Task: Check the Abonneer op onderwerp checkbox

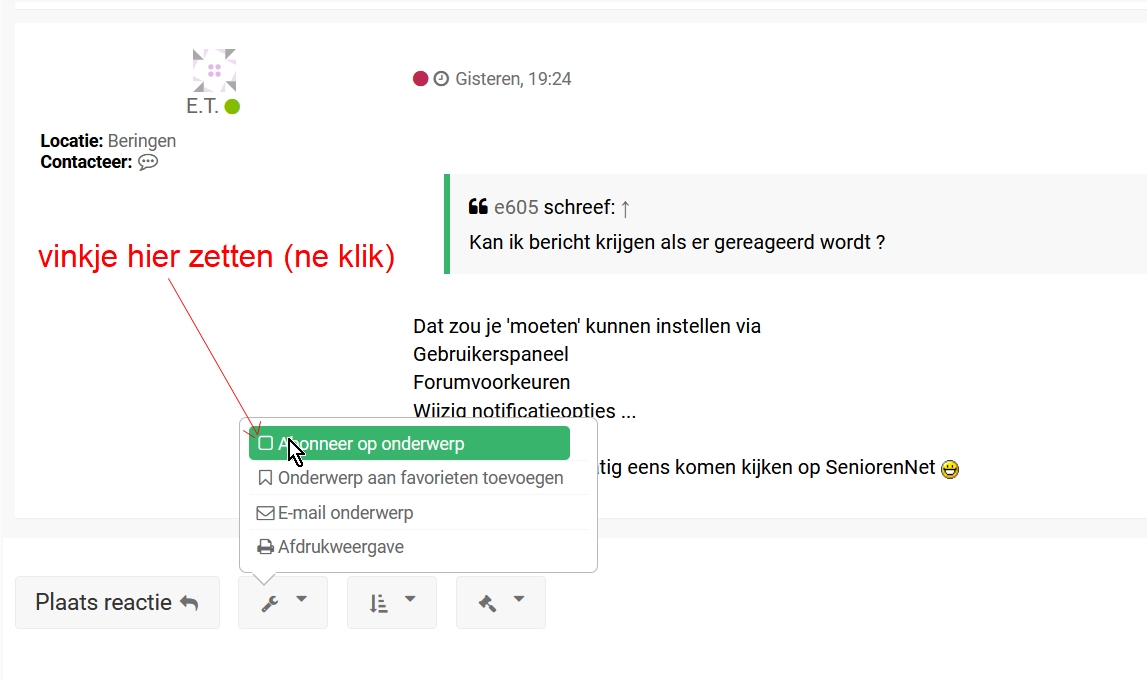Action: click(265, 441)
